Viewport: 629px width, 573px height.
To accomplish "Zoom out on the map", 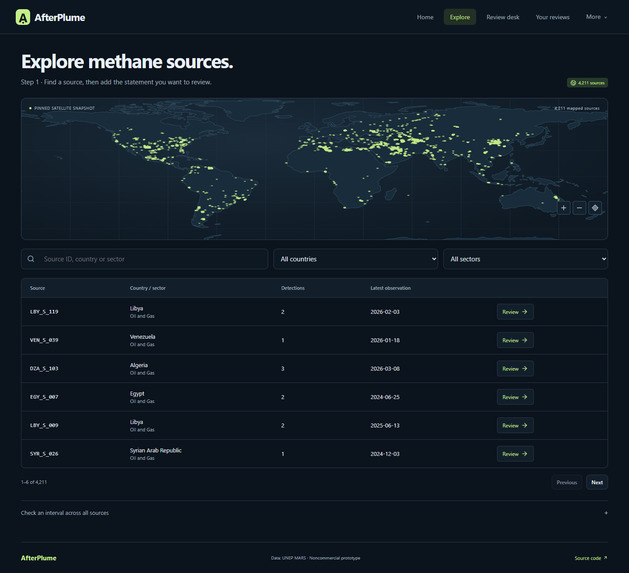I will 579,208.
